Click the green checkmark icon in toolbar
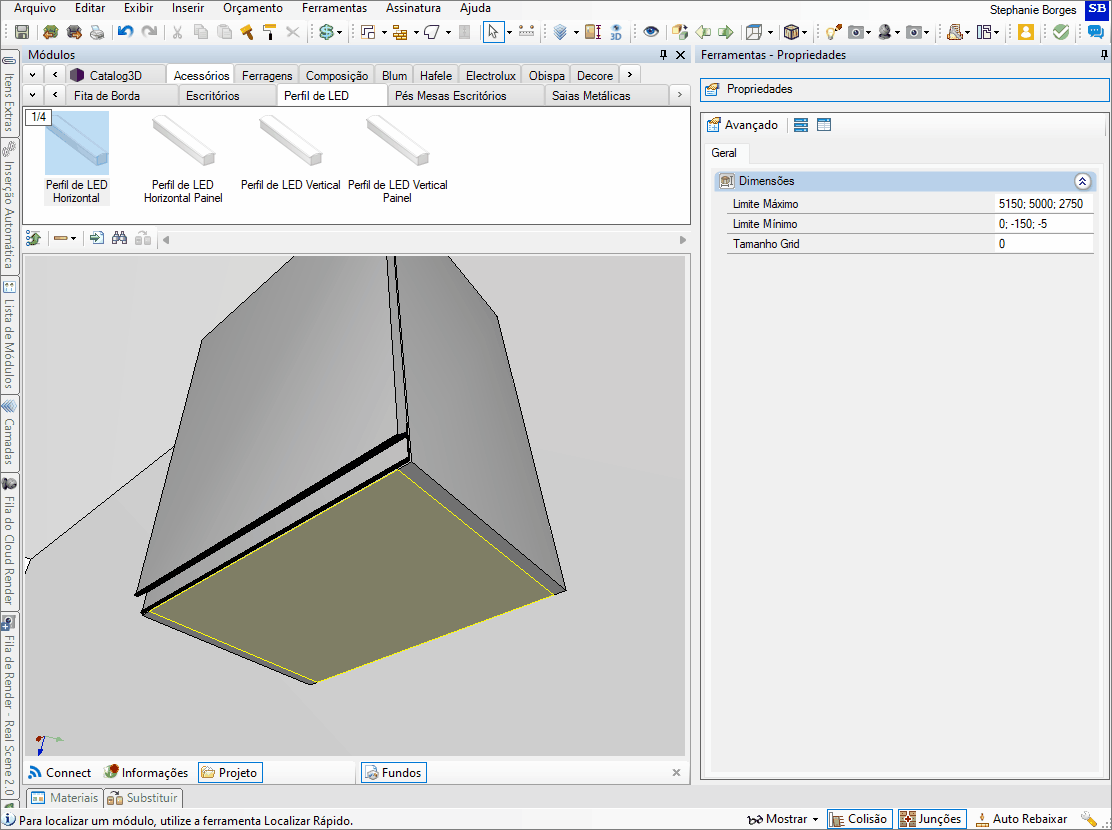This screenshot has width=1112, height=830. click(x=1061, y=32)
